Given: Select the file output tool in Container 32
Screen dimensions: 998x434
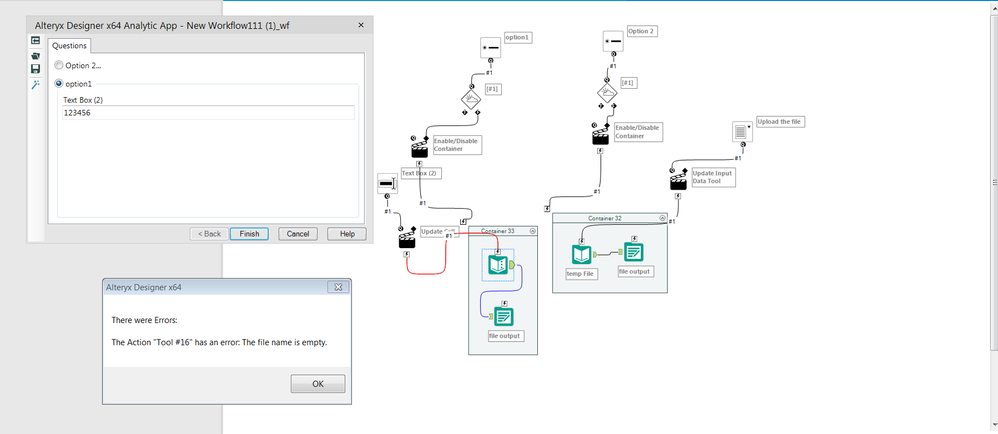Looking at the screenshot, I should [x=633, y=252].
